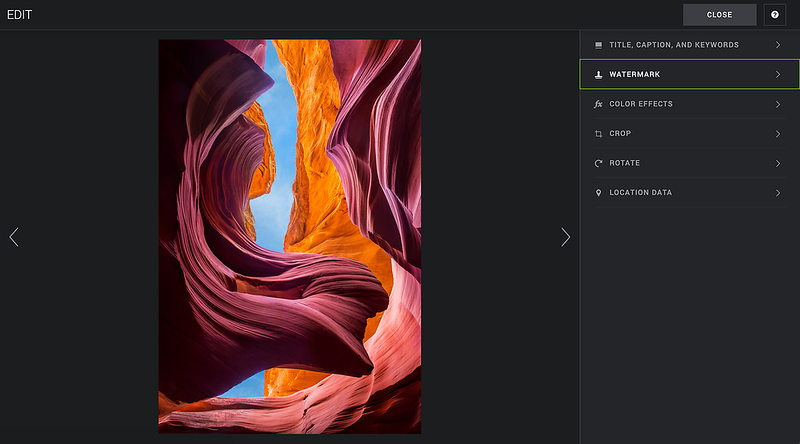
Task: Open the Location Data menu item
Action: (689, 193)
